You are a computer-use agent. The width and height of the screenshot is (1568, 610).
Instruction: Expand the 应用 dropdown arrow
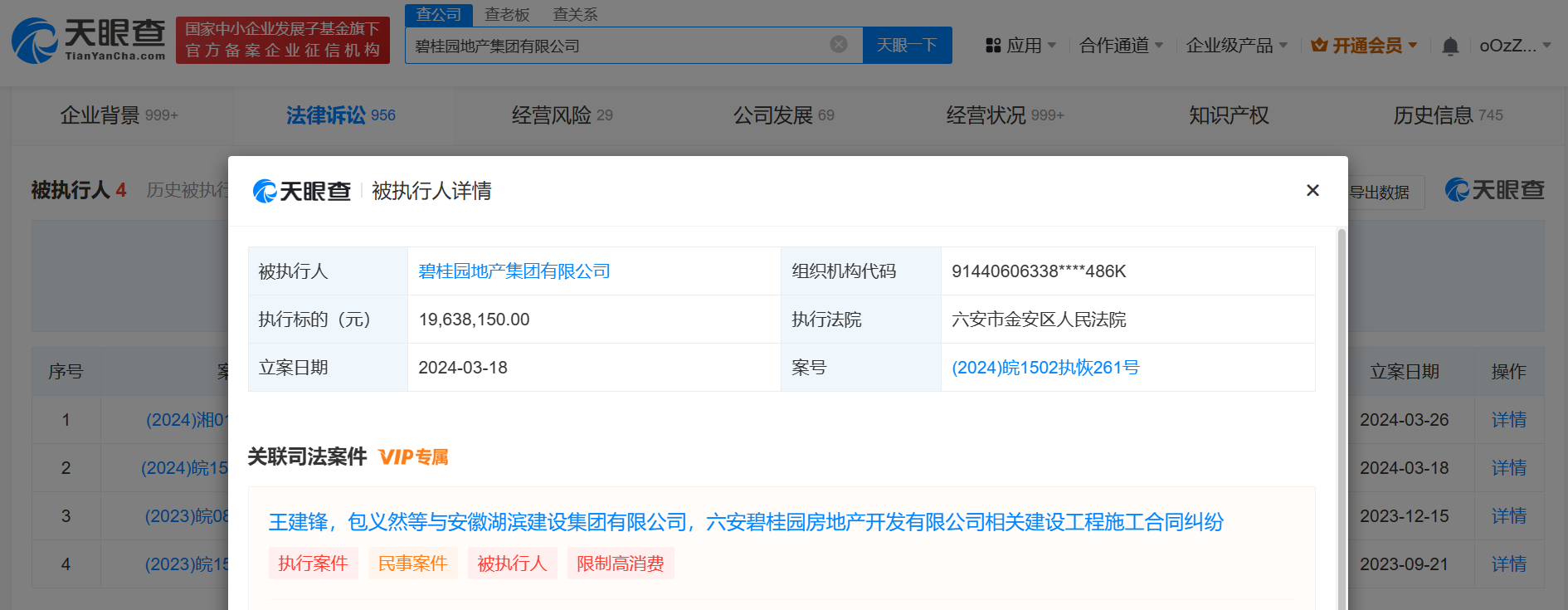(1052, 46)
